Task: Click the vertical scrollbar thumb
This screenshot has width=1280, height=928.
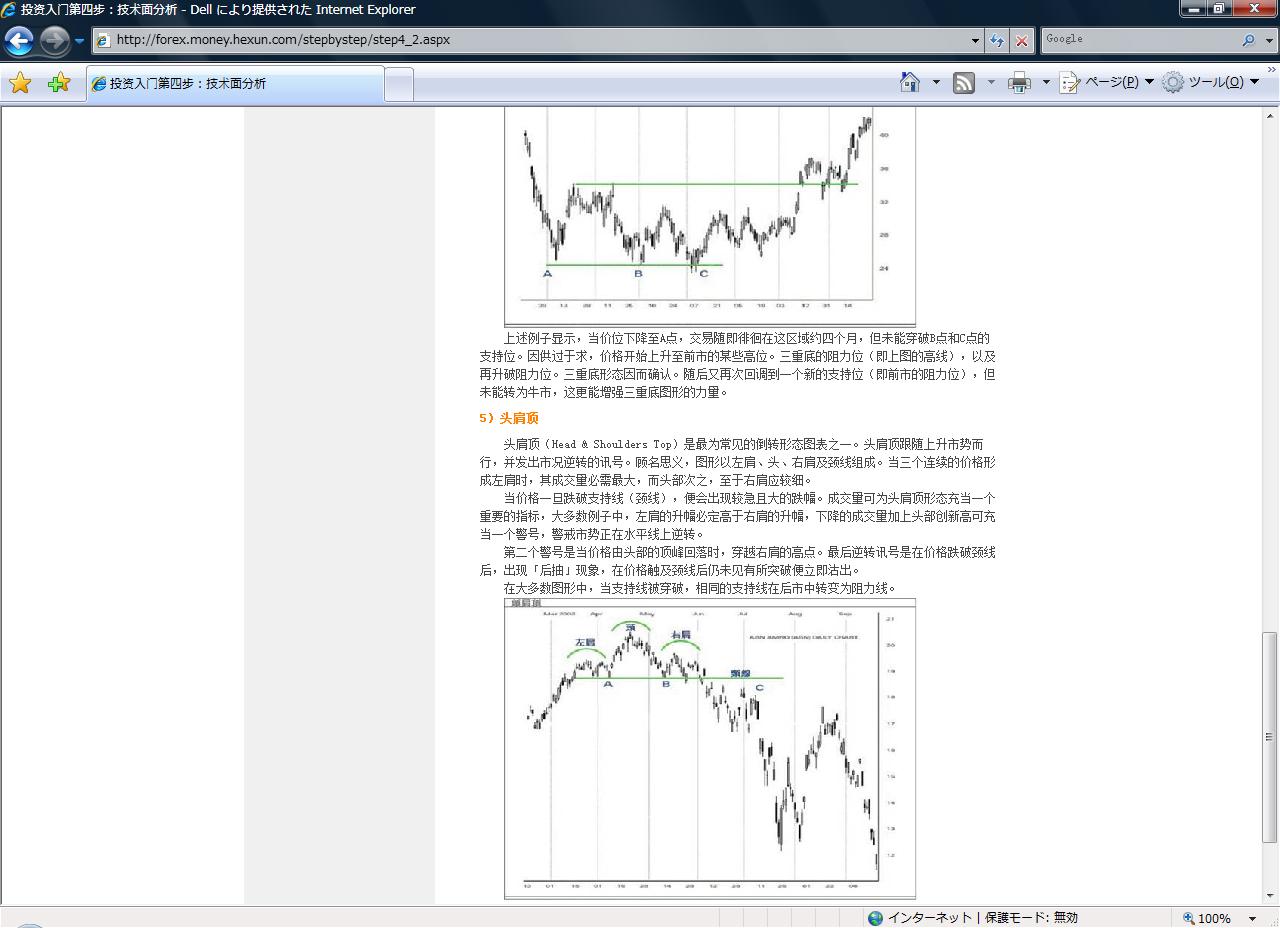Action: tap(1270, 736)
